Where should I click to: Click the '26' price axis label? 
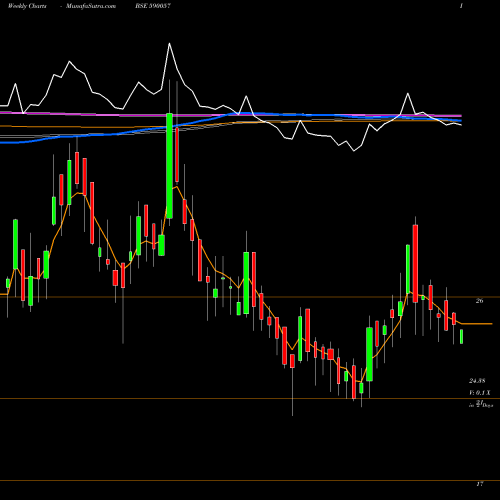click(x=479, y=301)
